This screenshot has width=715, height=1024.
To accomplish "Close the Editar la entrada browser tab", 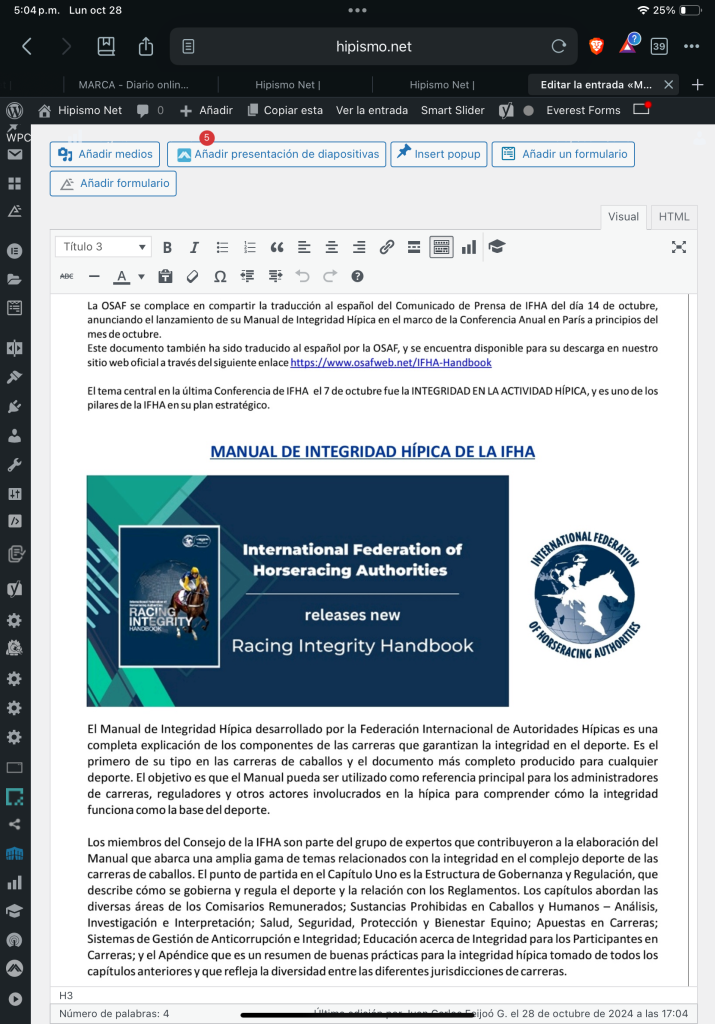I will tap(669, 85).
